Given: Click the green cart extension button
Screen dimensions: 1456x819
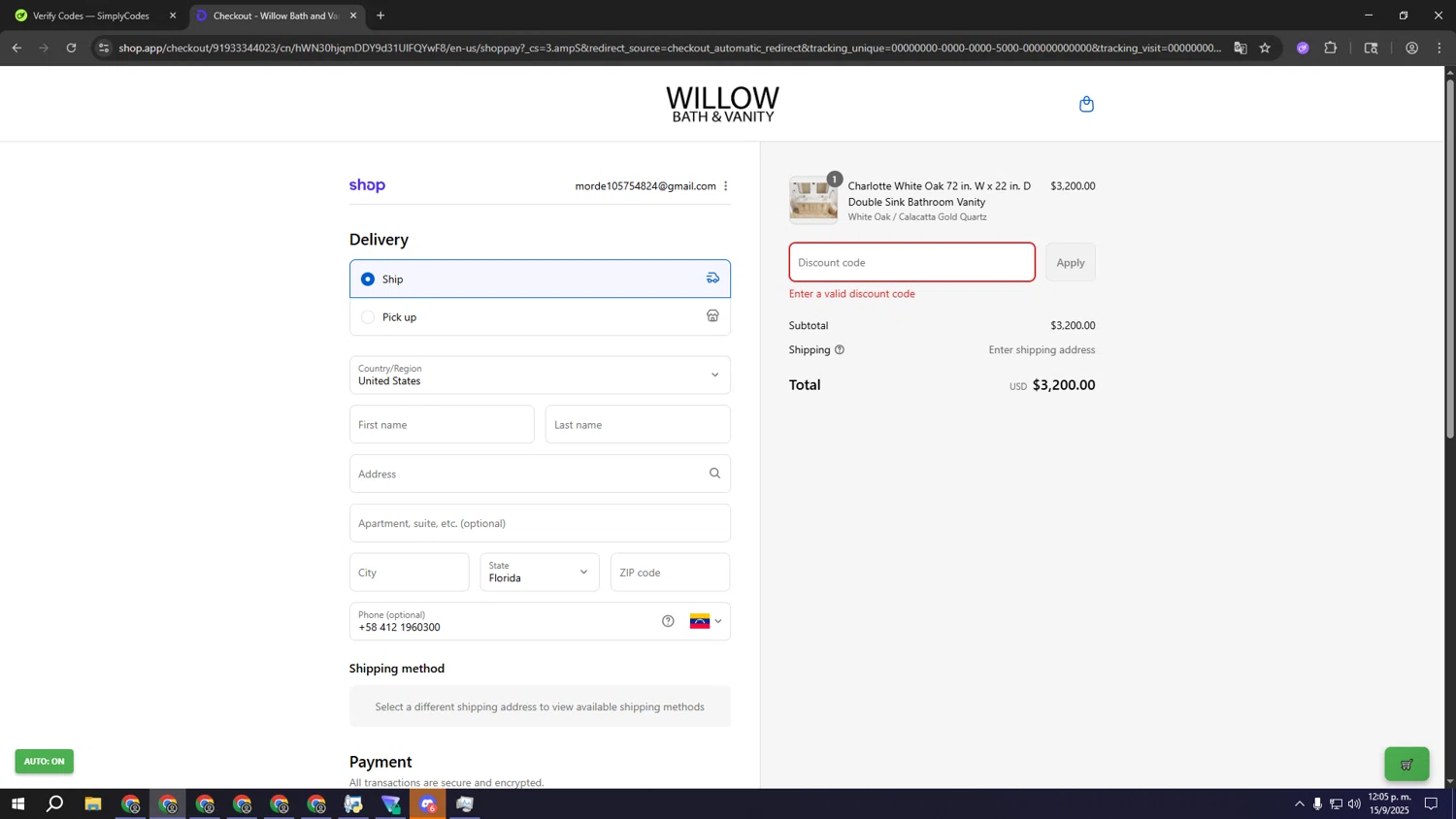Looking at the screenshot, I should click(x=1406, y=765).
